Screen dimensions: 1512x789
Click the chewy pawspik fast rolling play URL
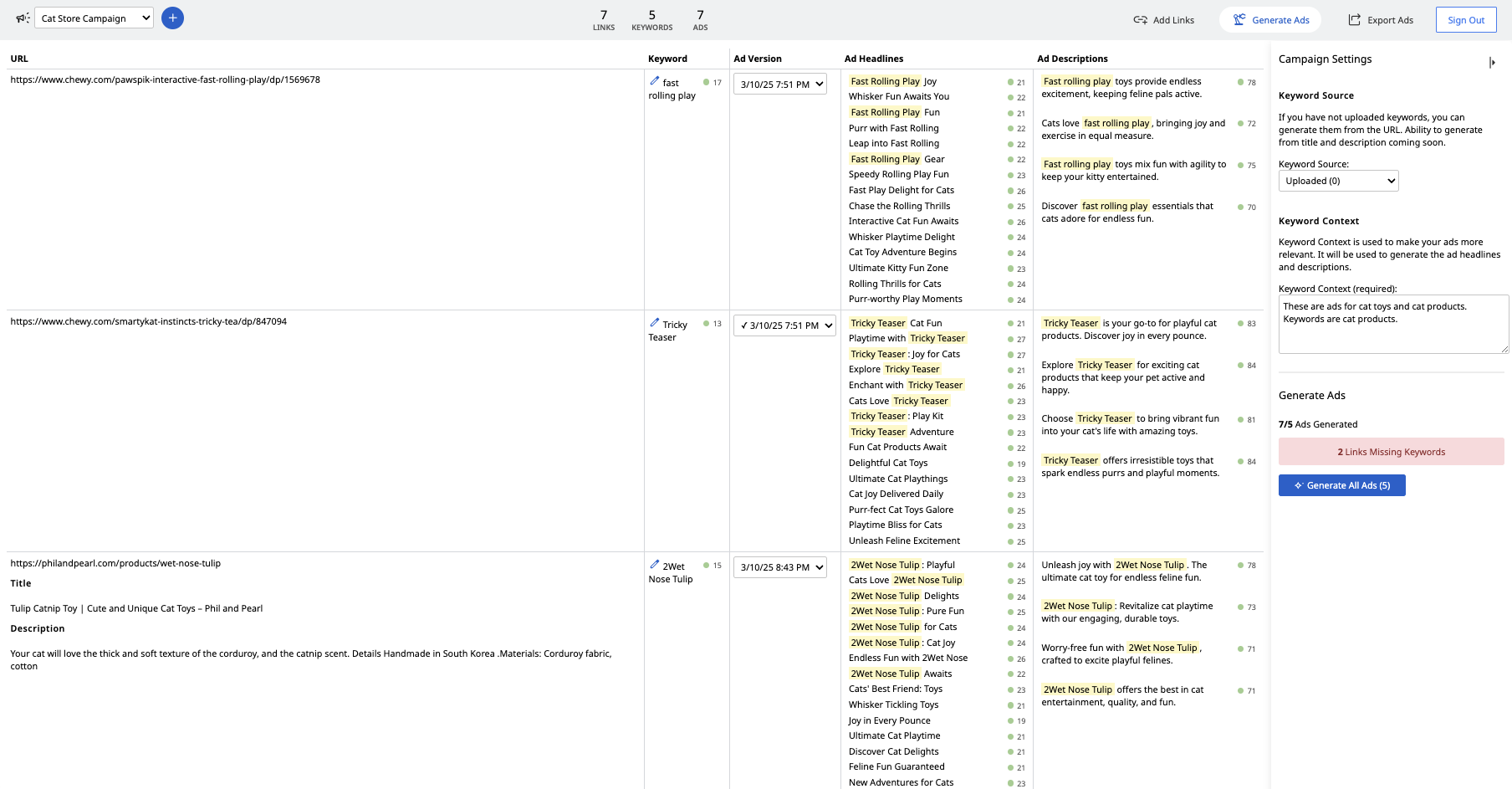[x=165, y=80]
